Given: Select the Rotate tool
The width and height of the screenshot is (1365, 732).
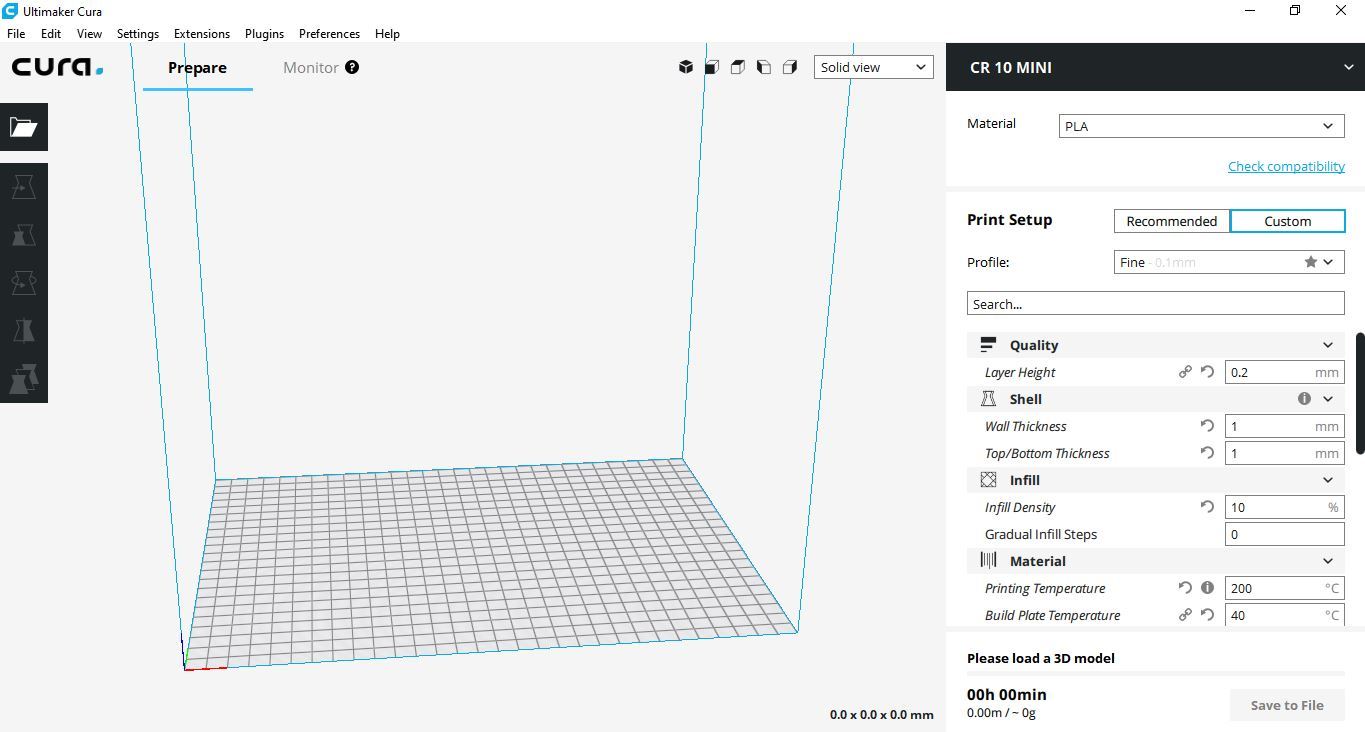Looking at the screenshot, I should [22, 282].
